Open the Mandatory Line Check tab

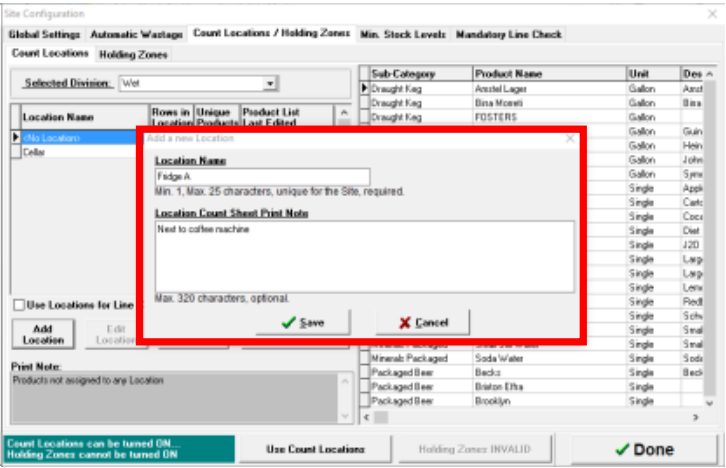pyautogui.click(x=508, y=34)
